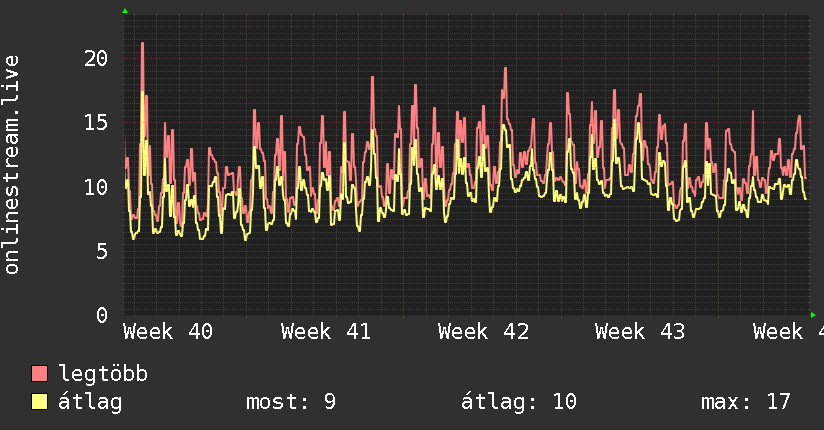This screenshot has height=430, width=824.
Task: Click the y-axis value 20
Action: 96,58
